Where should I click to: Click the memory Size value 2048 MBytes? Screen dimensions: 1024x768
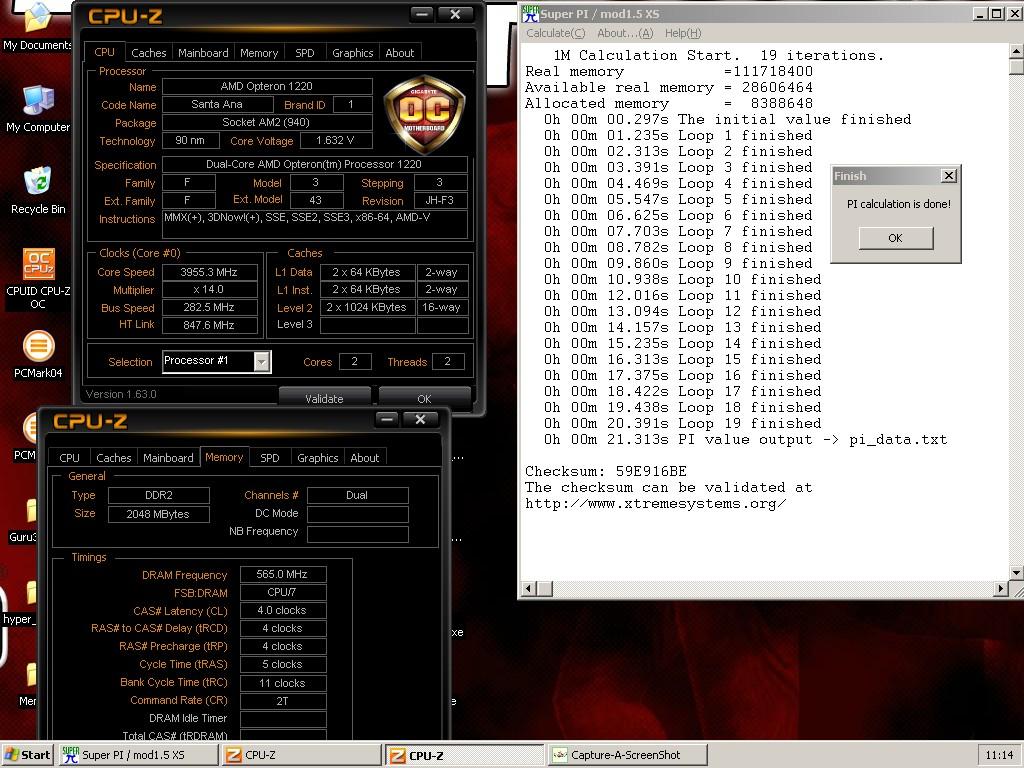tap(159, 514)
